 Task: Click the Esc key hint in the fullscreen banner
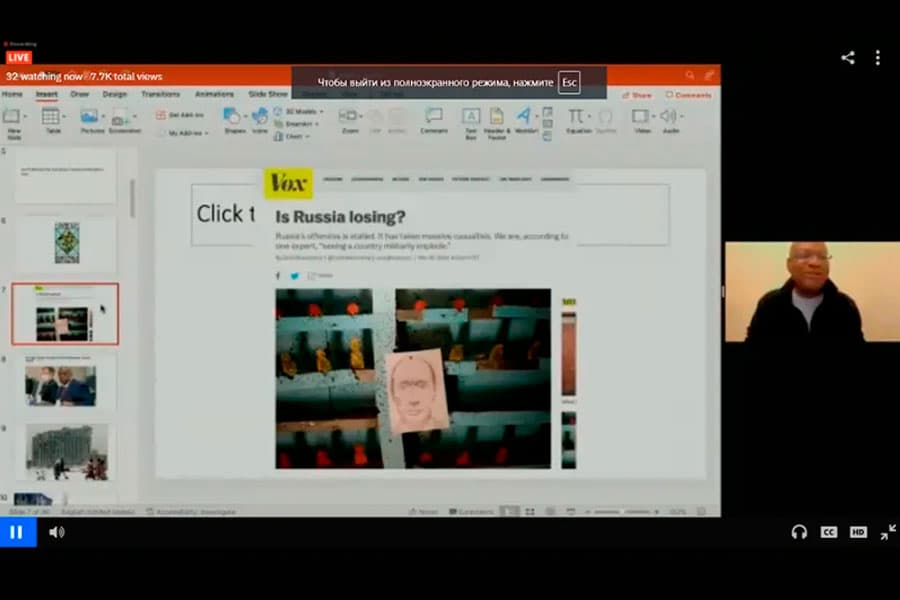coord(569,82)
